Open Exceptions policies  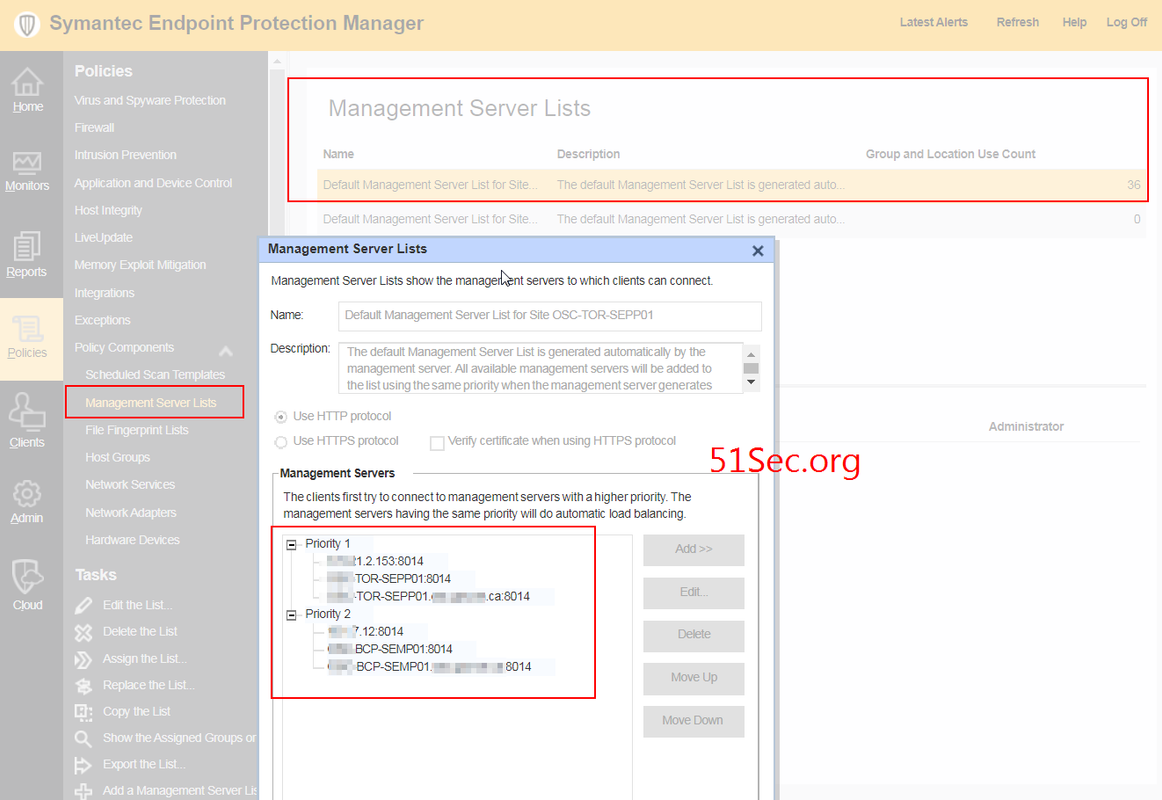click(102, 320)
